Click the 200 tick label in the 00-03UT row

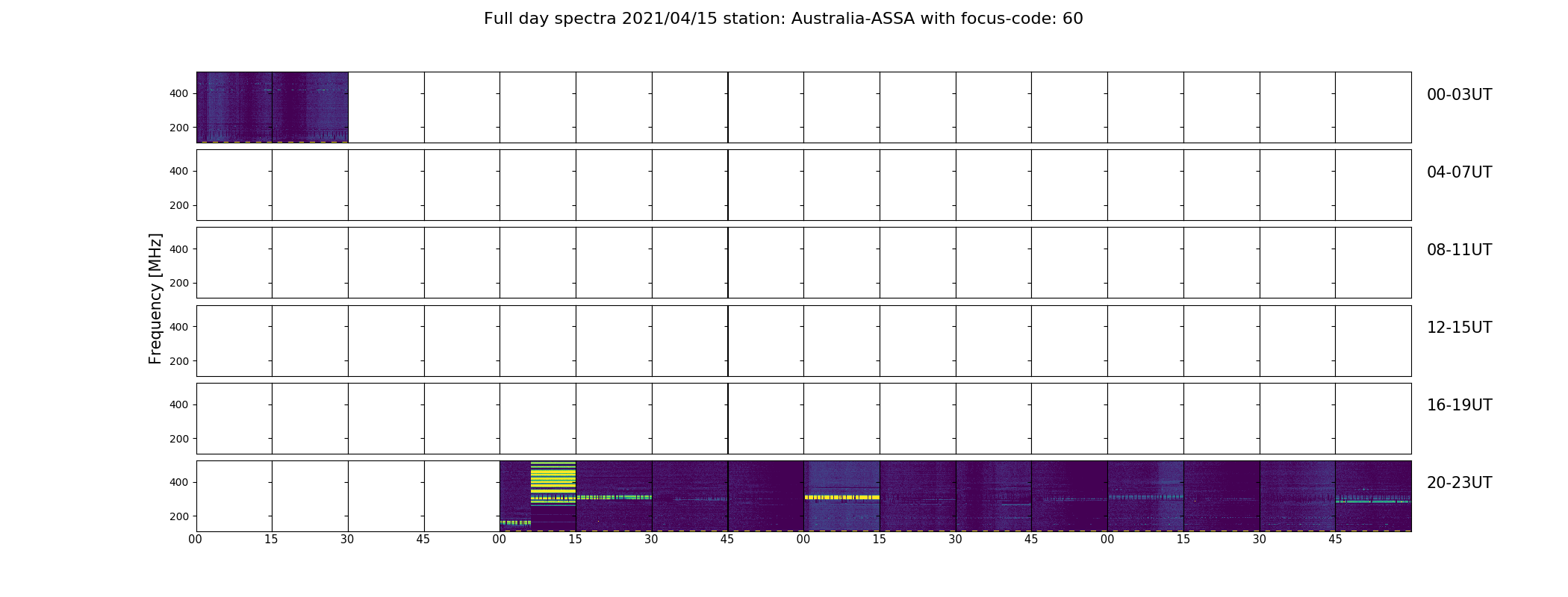[179, 128]
